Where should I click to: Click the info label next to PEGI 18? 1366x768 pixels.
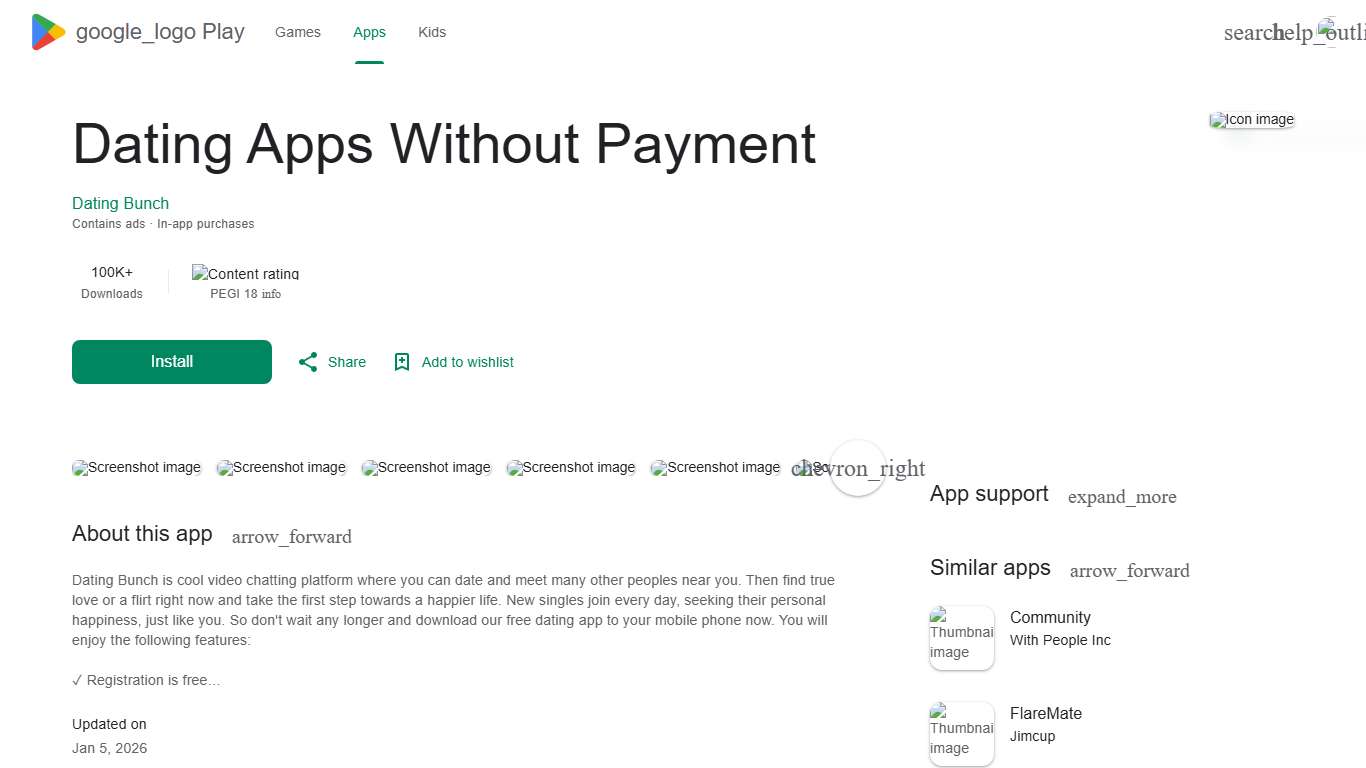[x=271, y=293]
